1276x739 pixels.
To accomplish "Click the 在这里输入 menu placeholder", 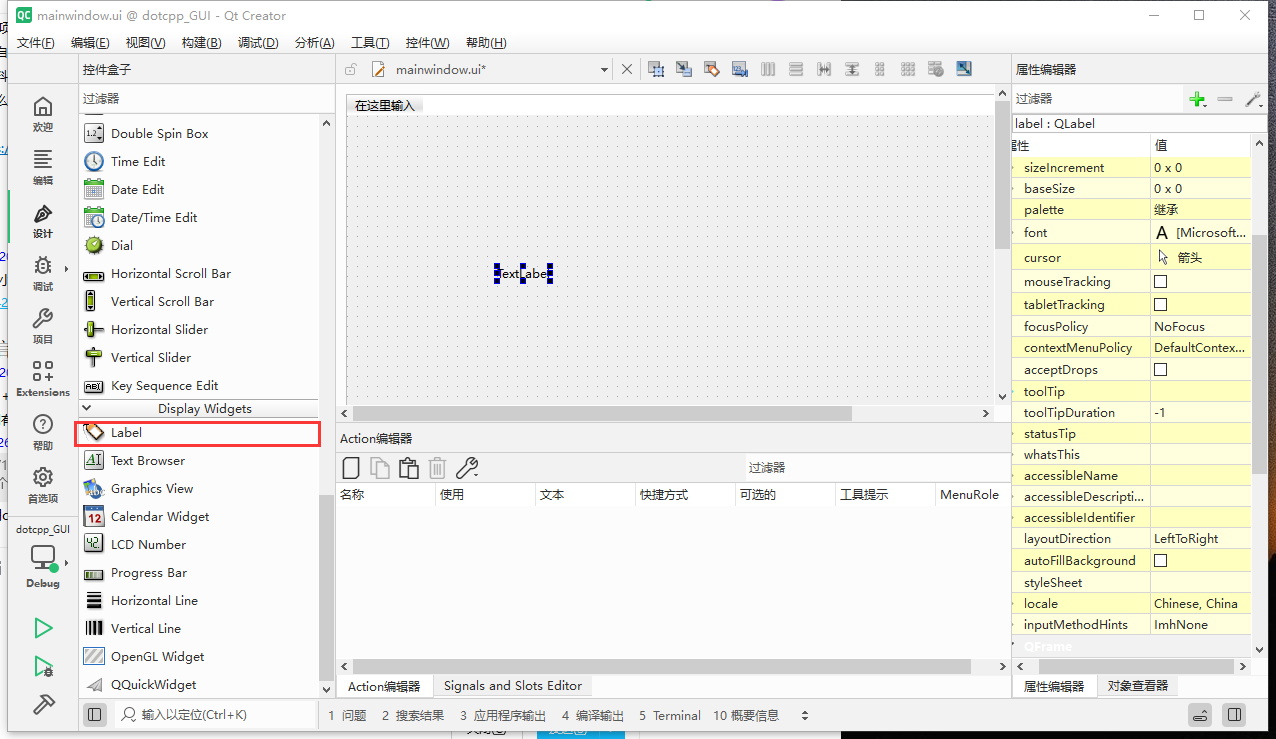I will point(385,105).
